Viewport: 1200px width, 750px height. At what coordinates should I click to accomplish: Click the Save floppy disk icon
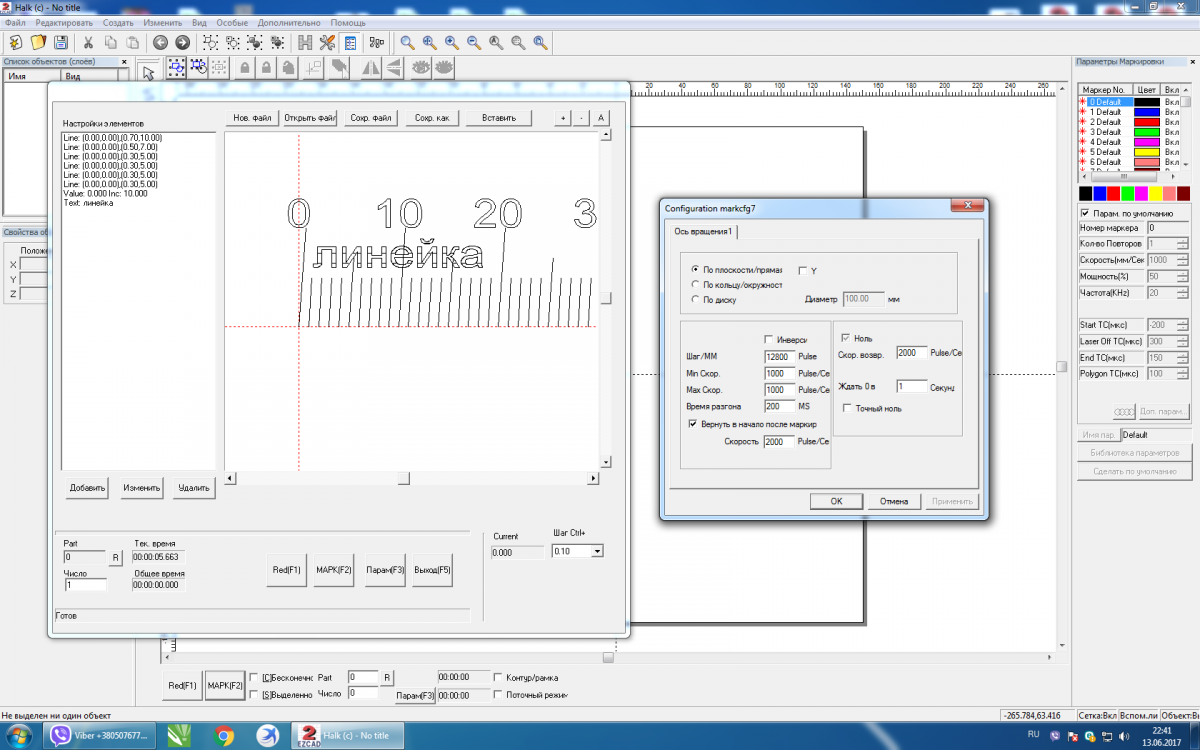point(61,42)
